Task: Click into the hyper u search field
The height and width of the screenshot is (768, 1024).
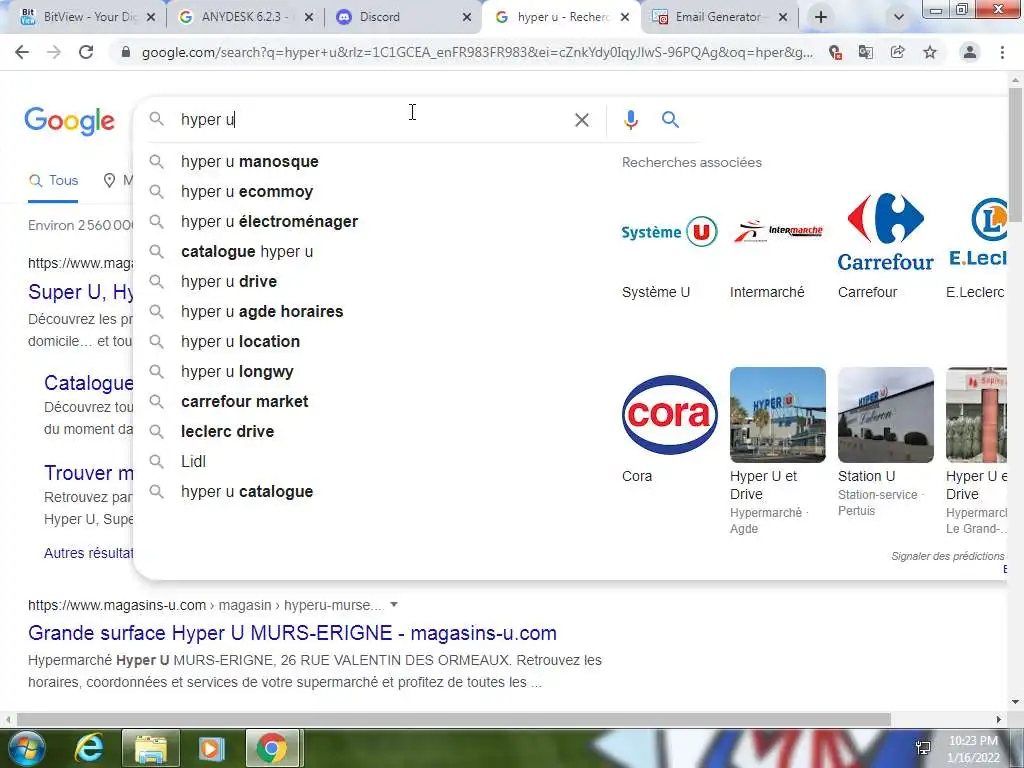Action: [x=372, y=120]
